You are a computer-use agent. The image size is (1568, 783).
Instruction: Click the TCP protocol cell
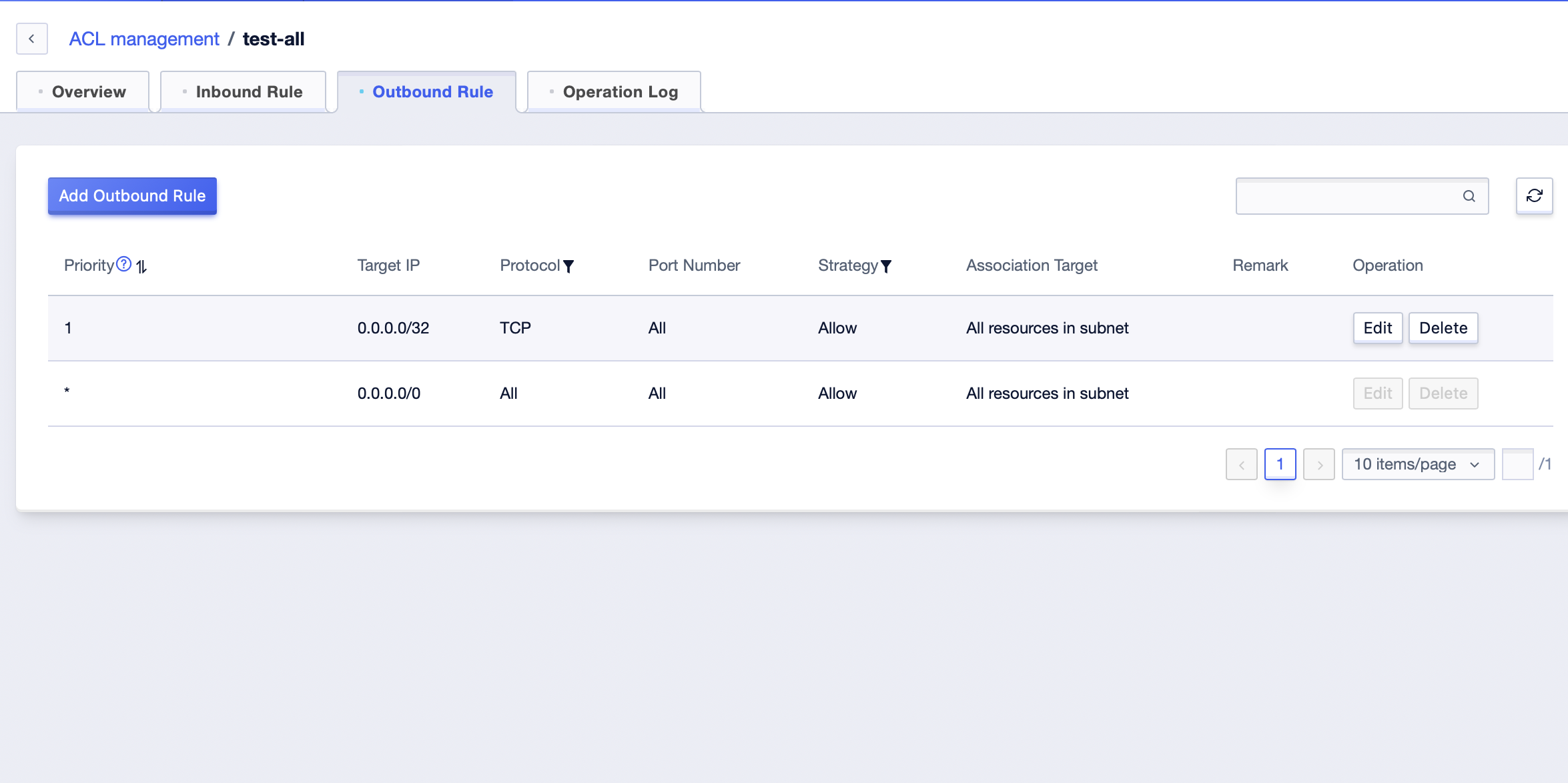[515, 327]
